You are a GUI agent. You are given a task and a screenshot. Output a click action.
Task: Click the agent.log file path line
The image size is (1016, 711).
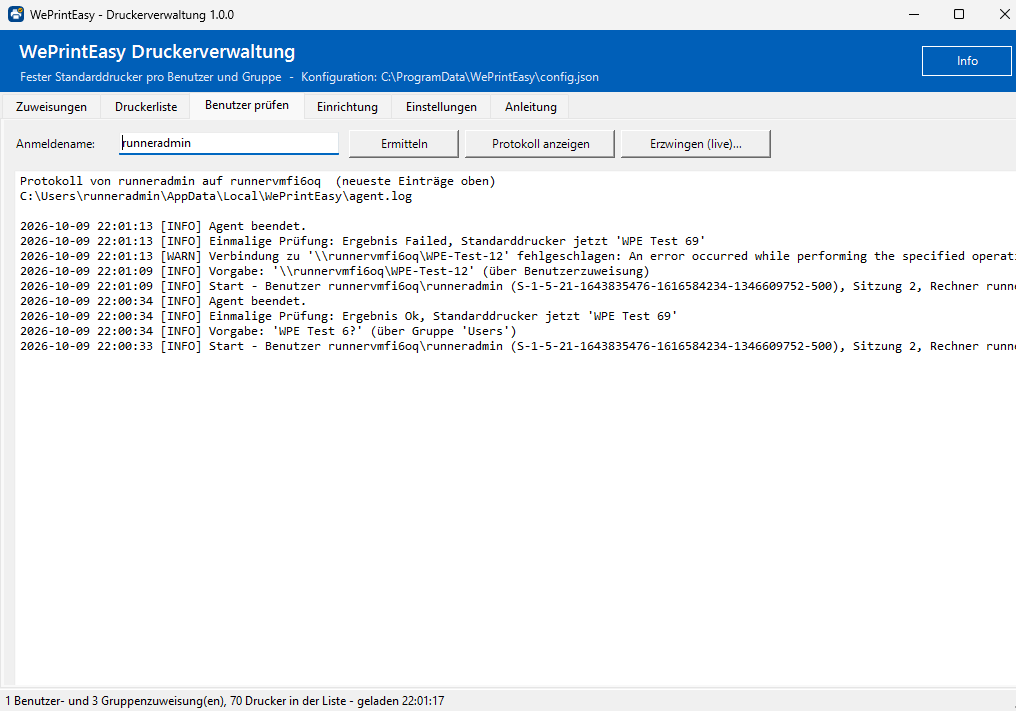click(216, 196)
